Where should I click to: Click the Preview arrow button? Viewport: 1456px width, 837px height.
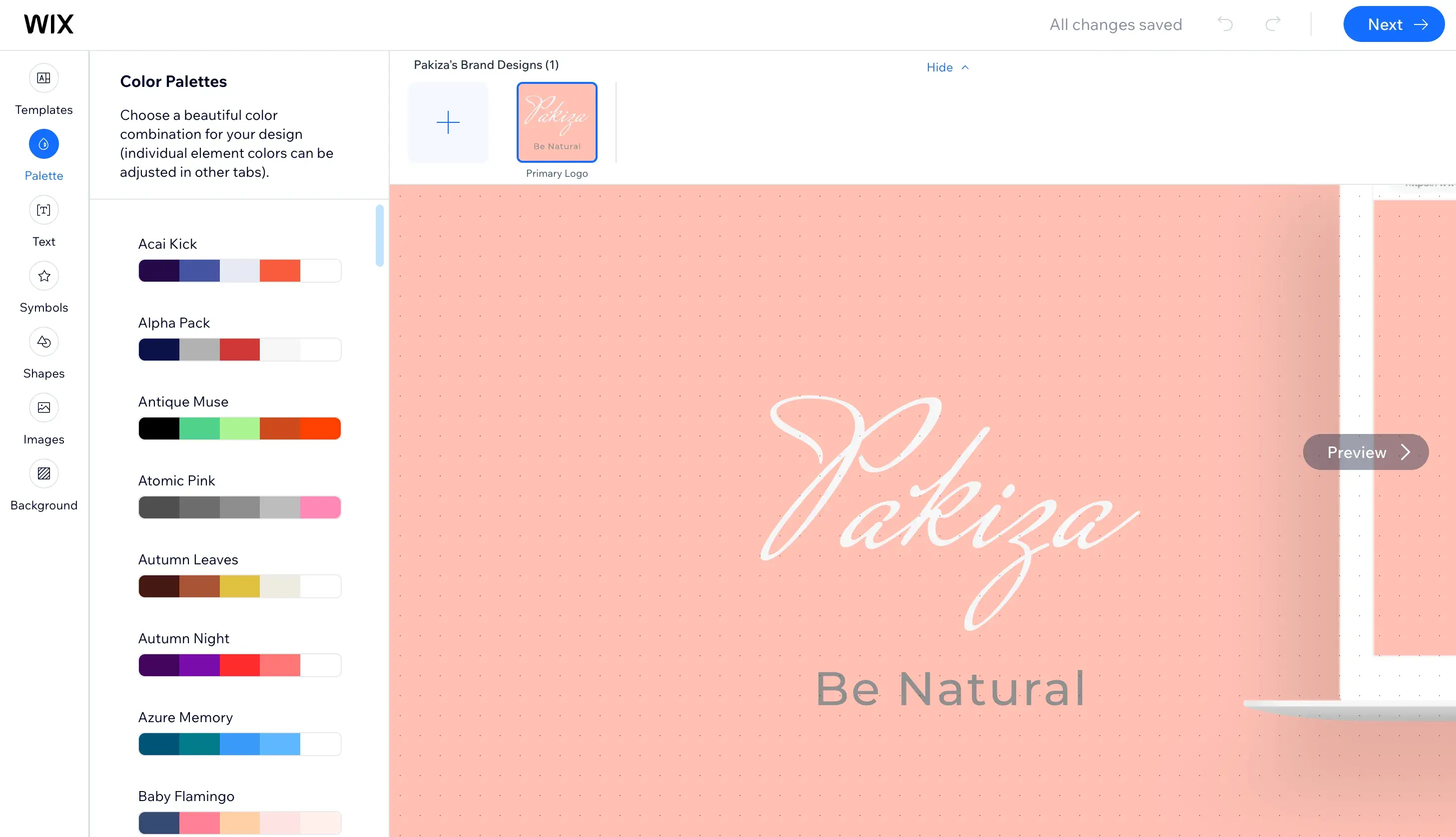coord(1365,452)
